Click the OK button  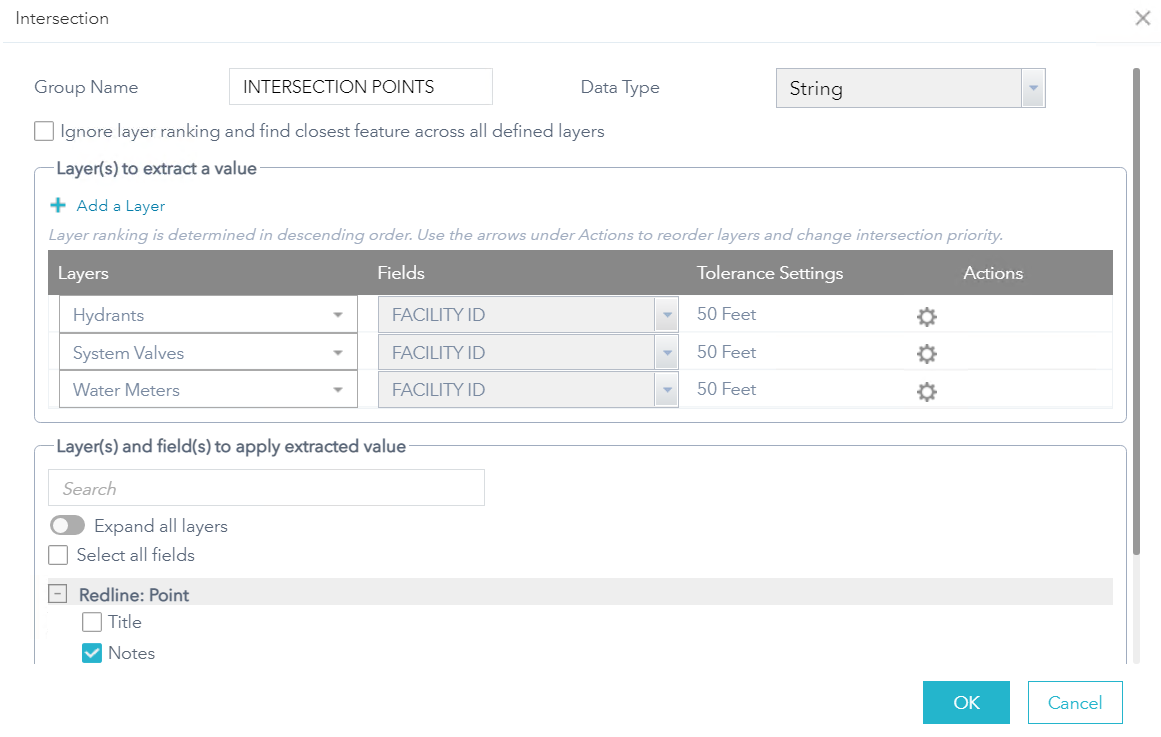coord(966,703)
